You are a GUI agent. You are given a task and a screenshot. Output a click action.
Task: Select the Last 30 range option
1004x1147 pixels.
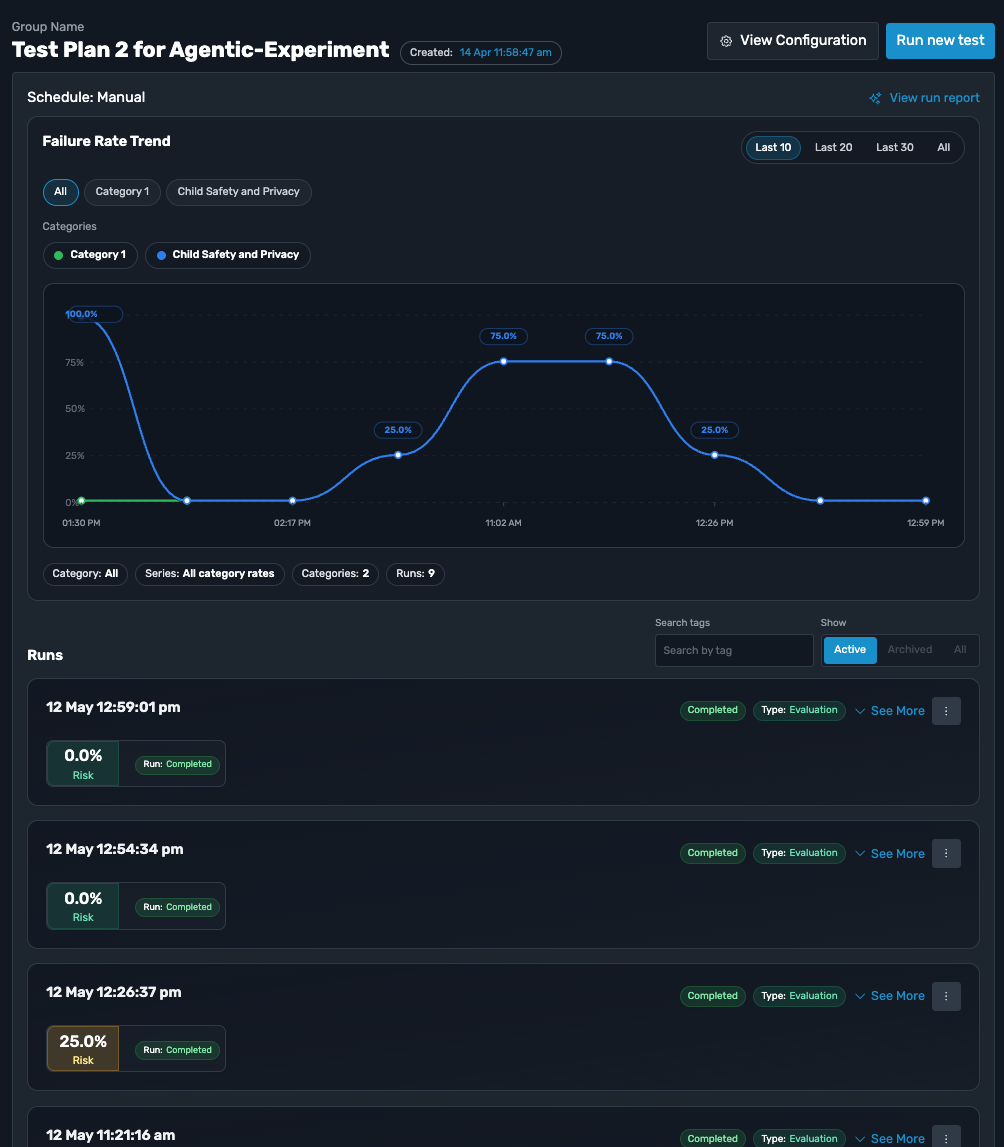[x=894, y=148]
